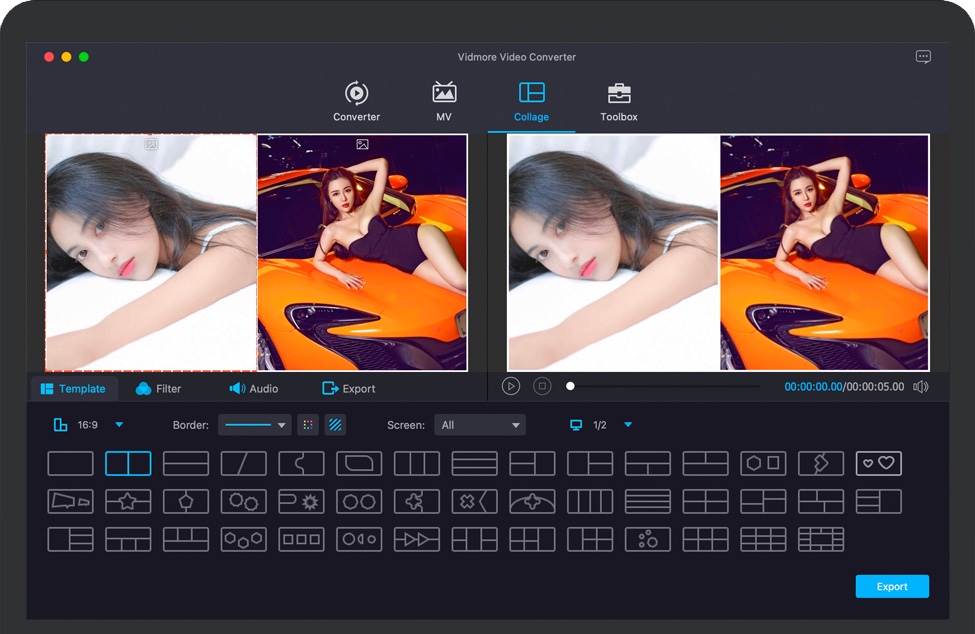Mute the preview with the speaker icon
This screenshot has width=975, height=634.
tap(920, 387)
